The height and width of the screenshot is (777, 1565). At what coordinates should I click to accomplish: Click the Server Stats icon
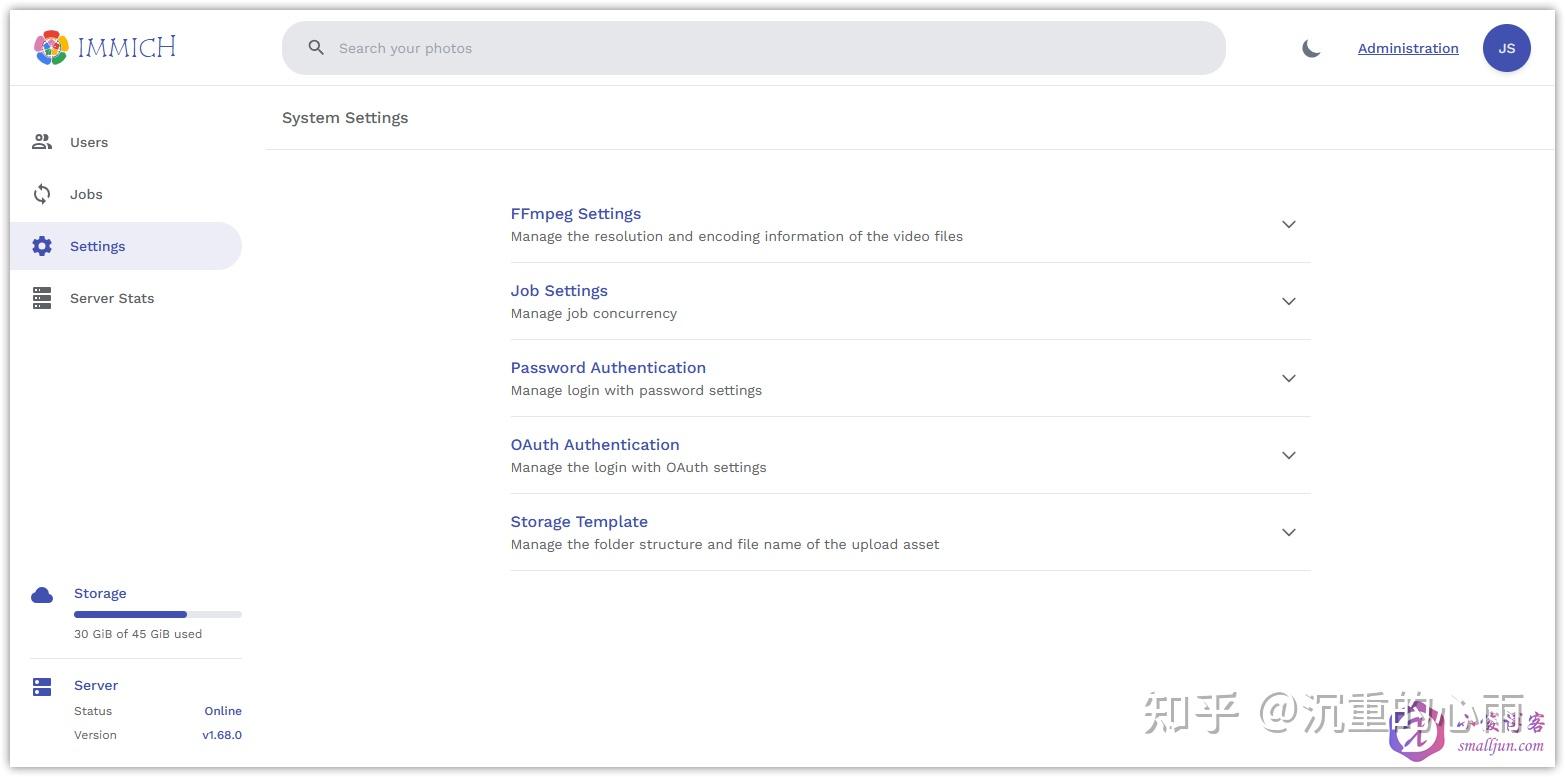tap(42, 298)
